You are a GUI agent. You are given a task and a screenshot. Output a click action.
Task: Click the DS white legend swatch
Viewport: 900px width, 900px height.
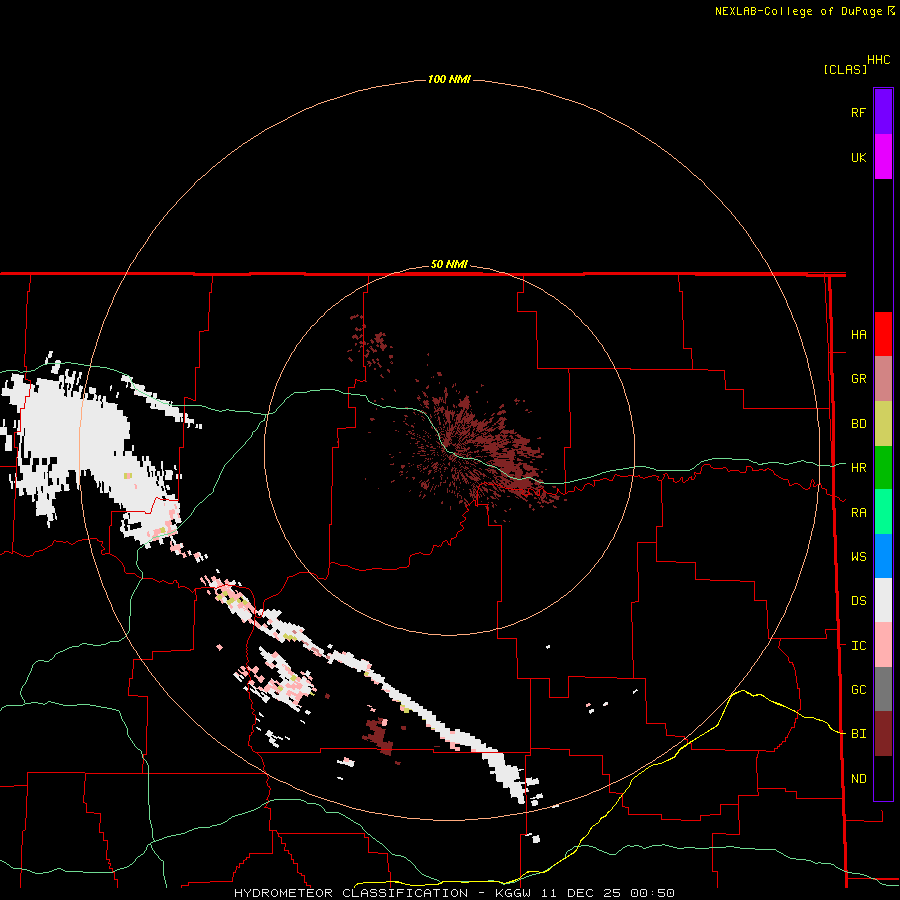click(883, 600)
